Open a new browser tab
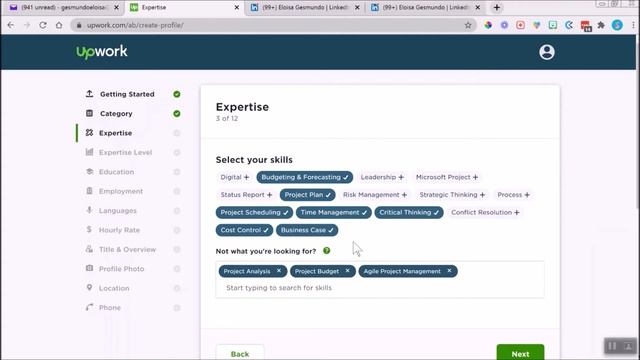 point(497,7)
